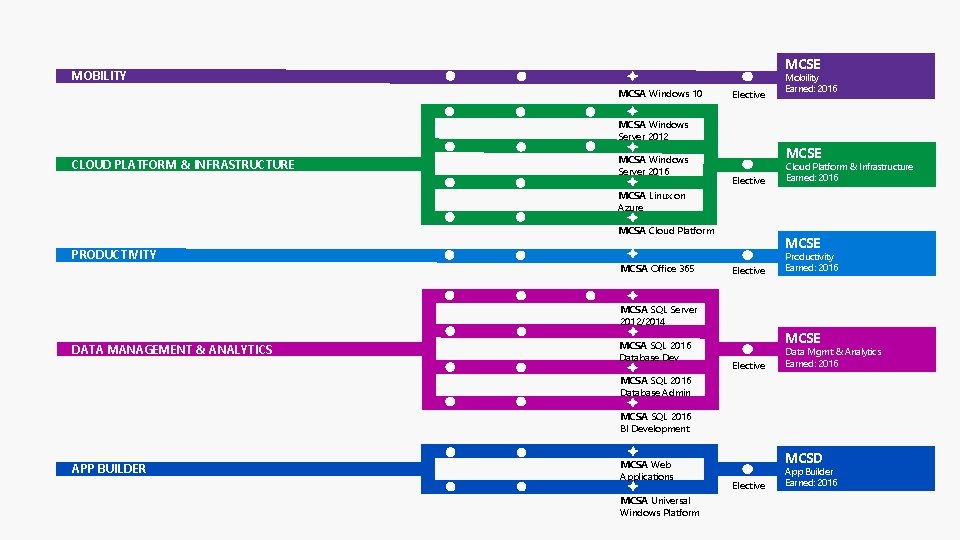
Task: Click the 'Elective' text under the Data Management track
Action: tap(749, 366)
